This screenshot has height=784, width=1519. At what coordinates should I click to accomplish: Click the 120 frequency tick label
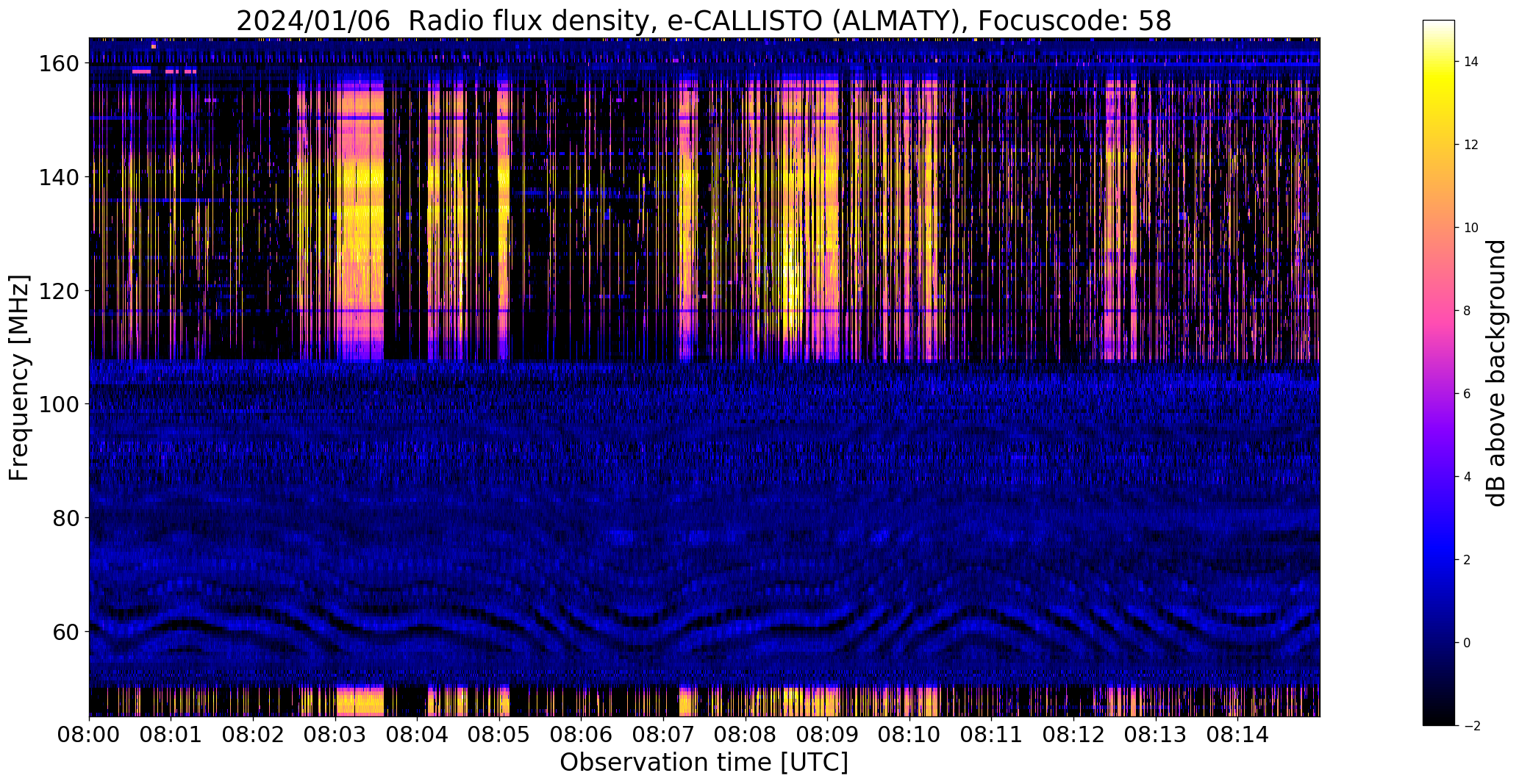point(59,291)
